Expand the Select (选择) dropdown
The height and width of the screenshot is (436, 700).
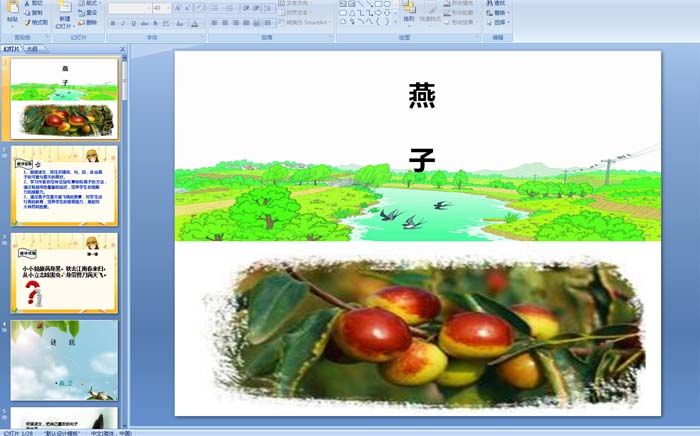coord(500,22)
